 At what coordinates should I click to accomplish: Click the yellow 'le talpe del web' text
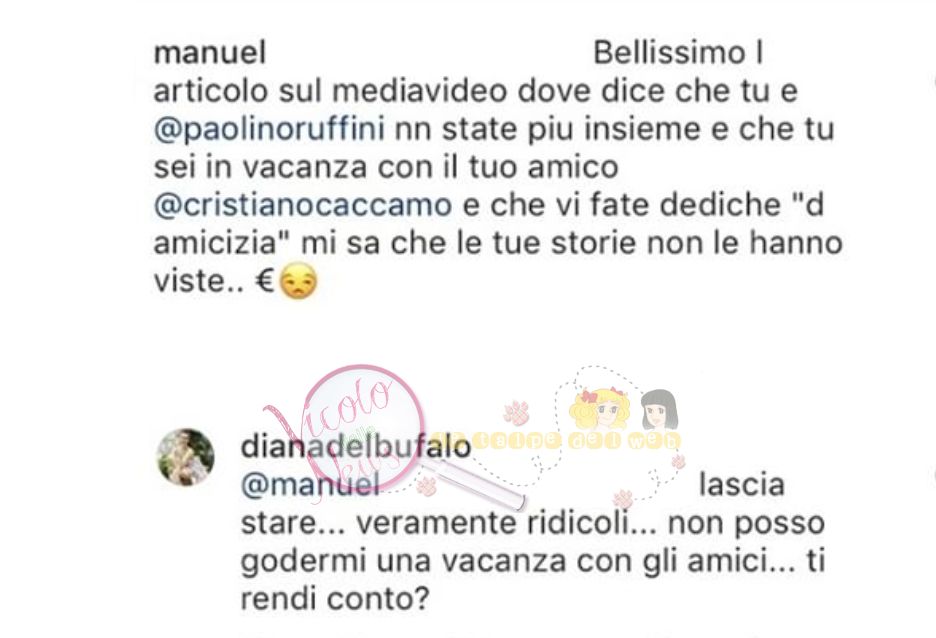point(558,440)
